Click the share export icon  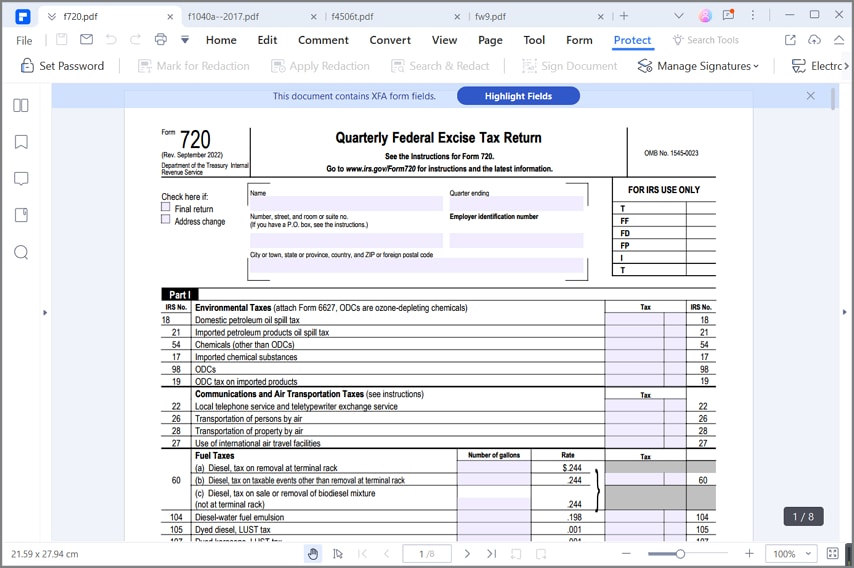click(x=790, y=40)
